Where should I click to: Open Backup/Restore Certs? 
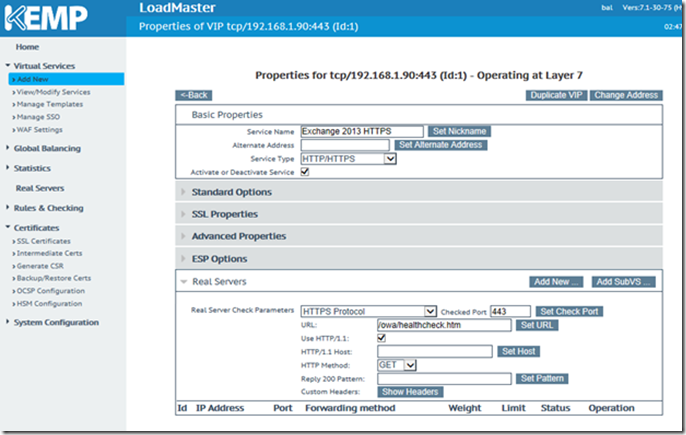[x=53, y=278]
